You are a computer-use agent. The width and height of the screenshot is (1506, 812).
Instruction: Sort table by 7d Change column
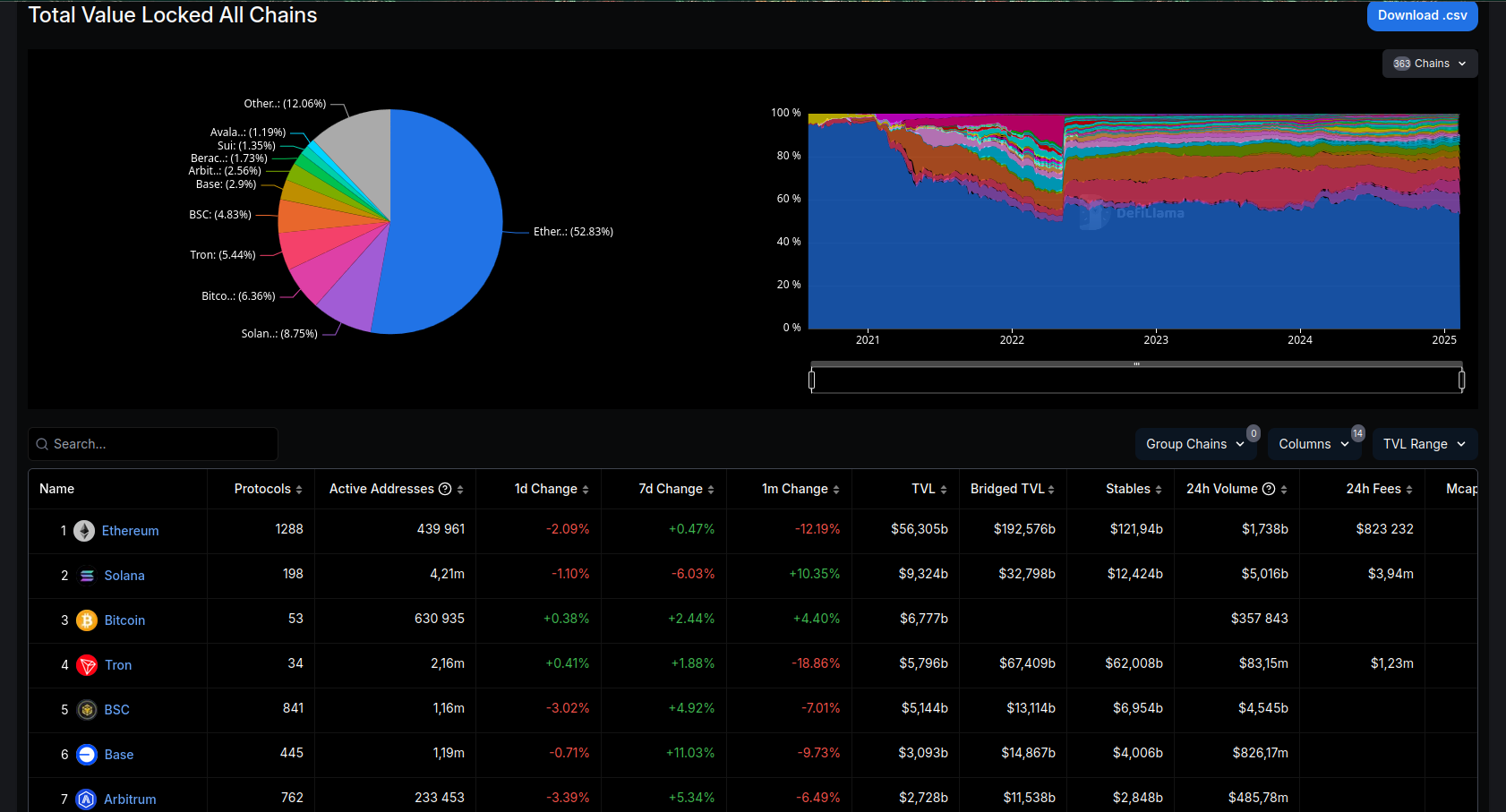click(676, 489)
